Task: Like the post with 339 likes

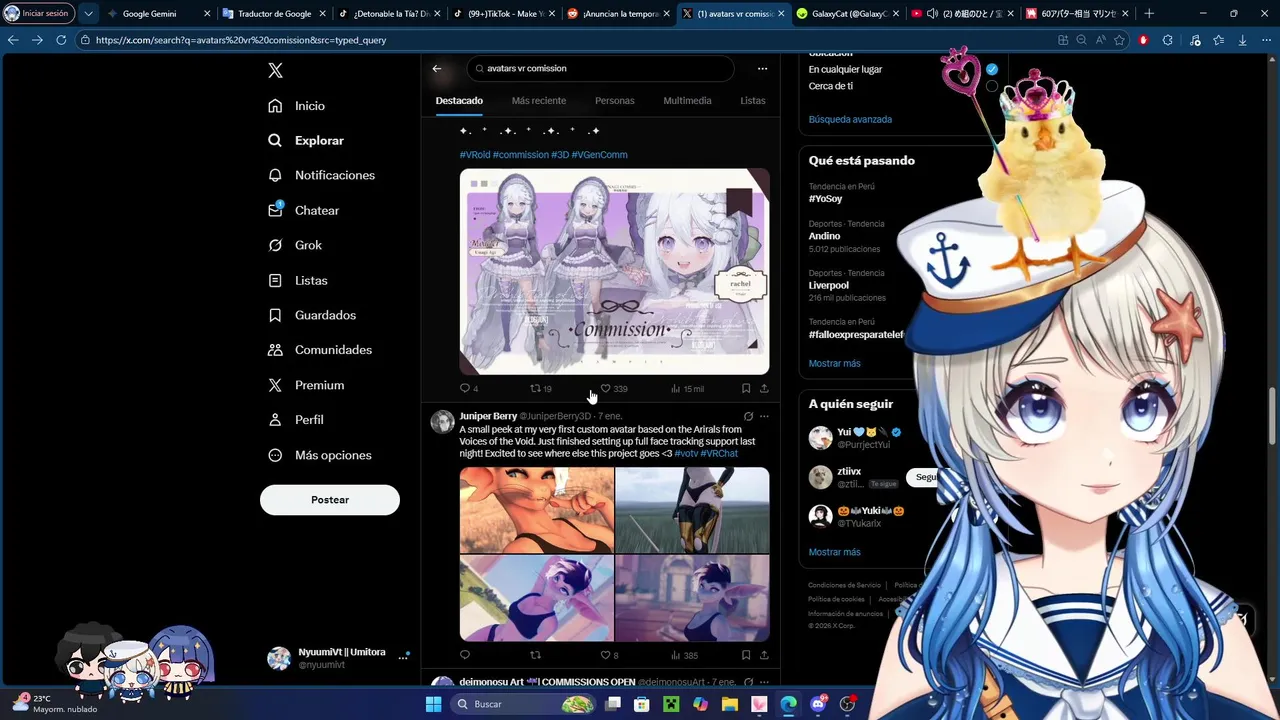Action: (x=606, y=388)
